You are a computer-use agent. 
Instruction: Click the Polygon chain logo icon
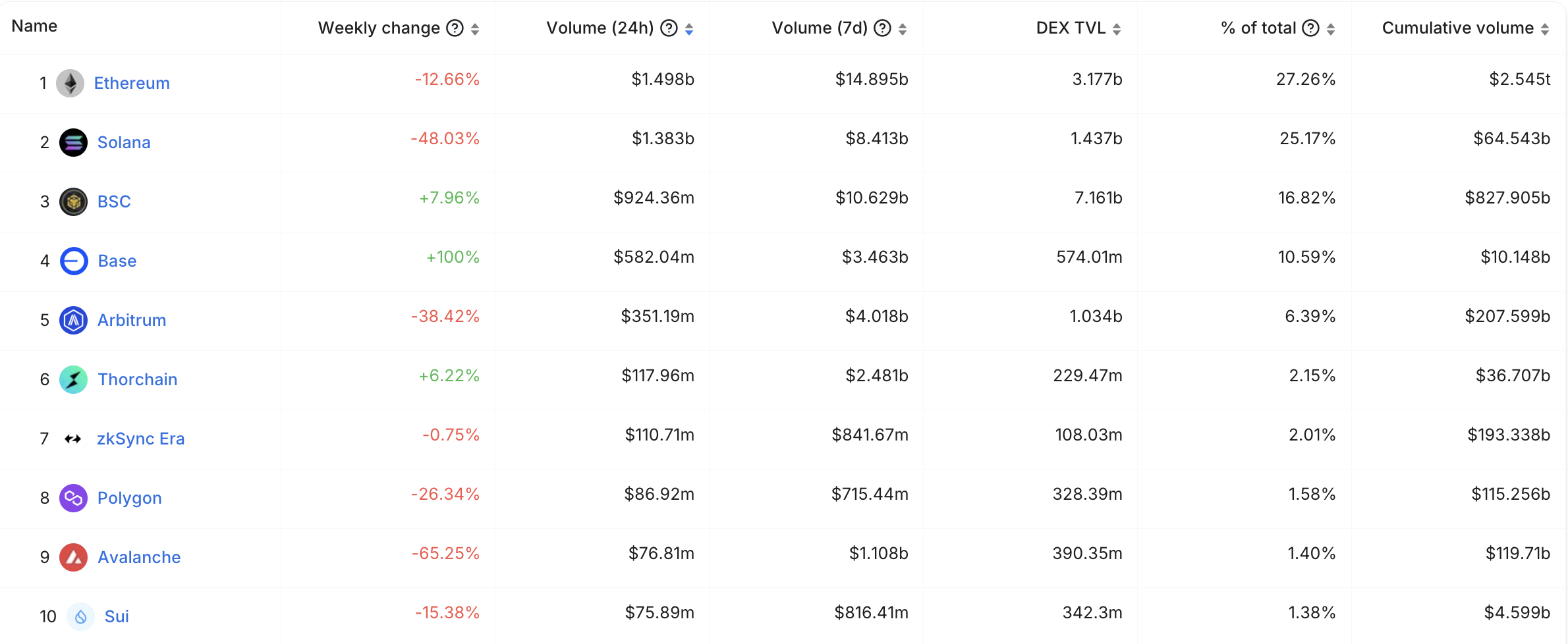coord(73,498)
